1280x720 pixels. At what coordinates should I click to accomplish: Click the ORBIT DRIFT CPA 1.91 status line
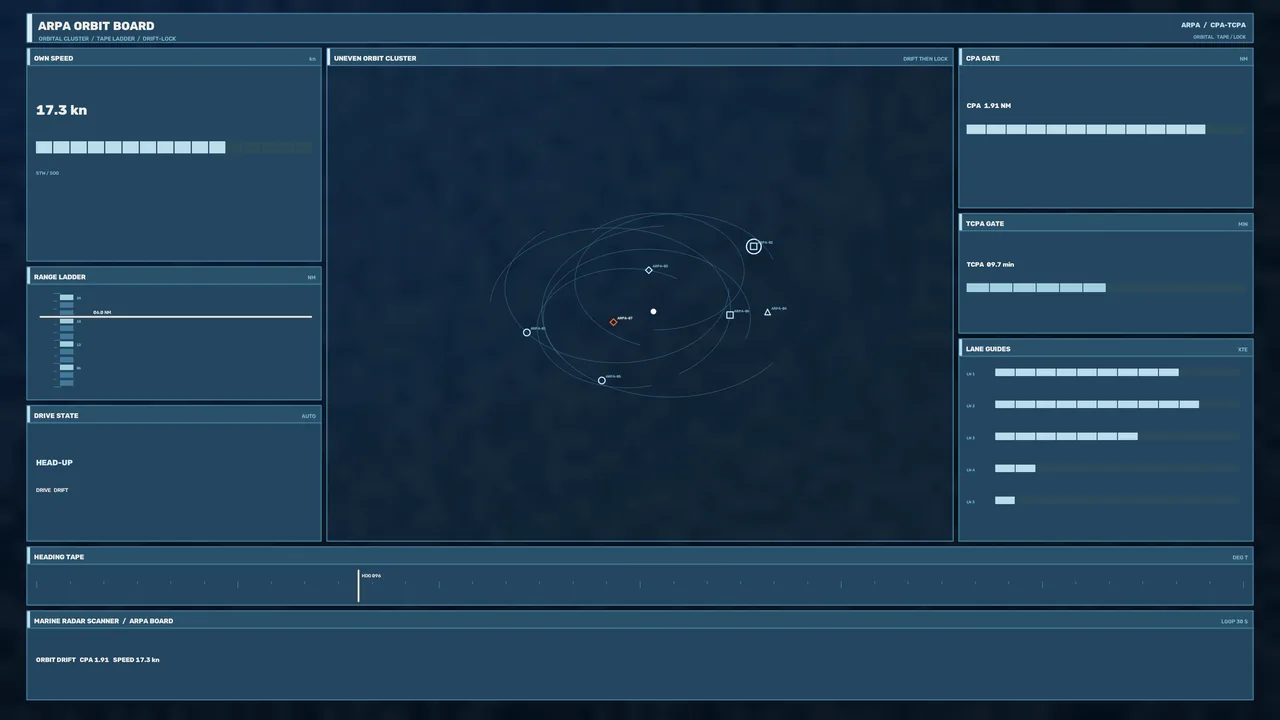pos(98,660)
